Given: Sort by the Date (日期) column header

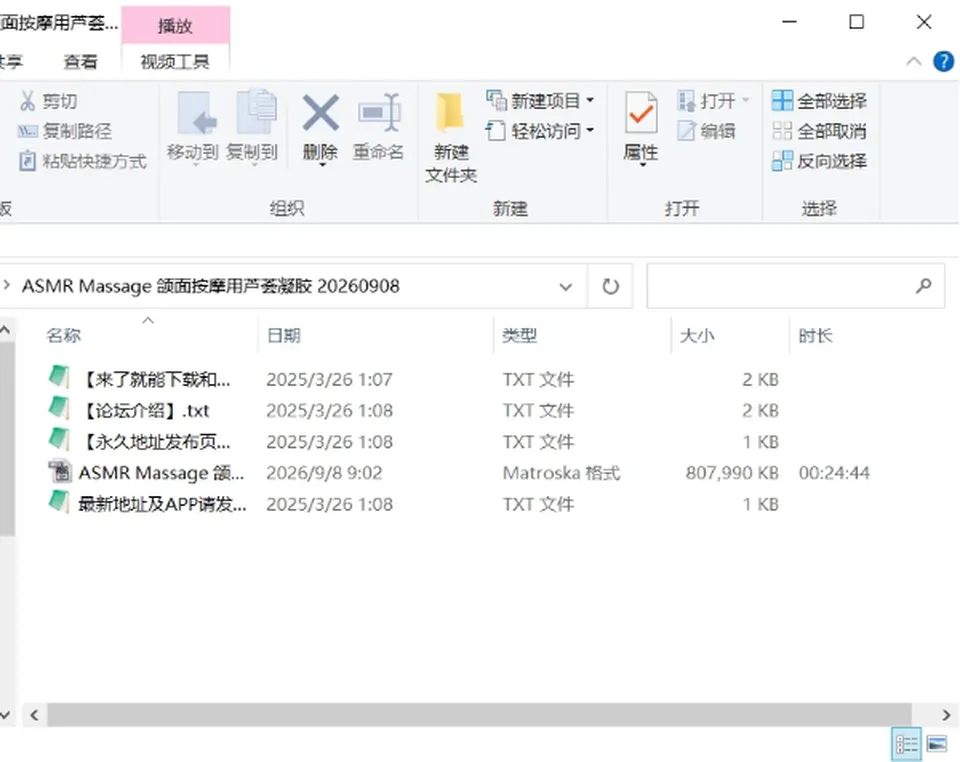Looking at the screenshot, I should click(284, 335).
